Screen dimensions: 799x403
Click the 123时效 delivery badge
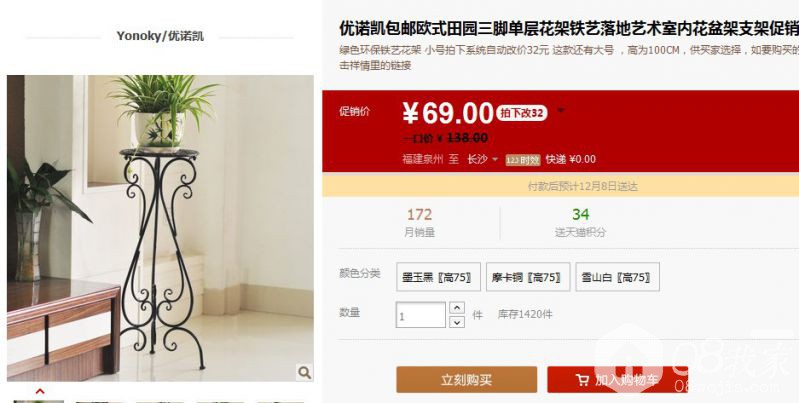coord(522,160)
